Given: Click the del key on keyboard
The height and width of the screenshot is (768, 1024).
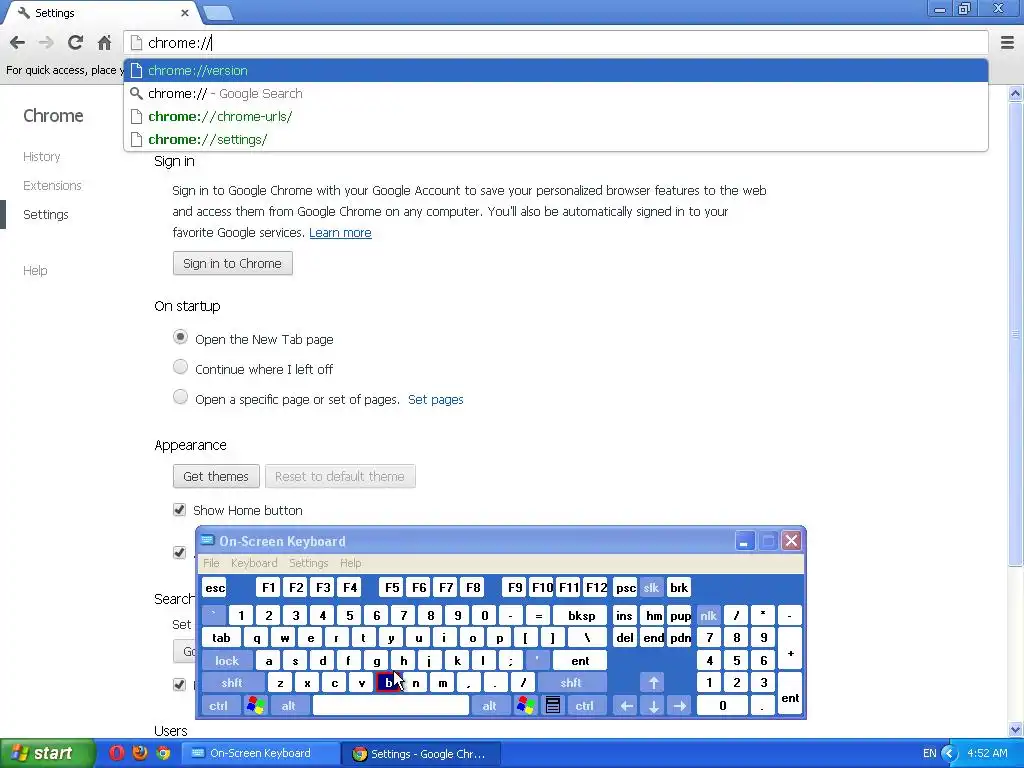Looking at the screenshot, I should click(625, 638).
